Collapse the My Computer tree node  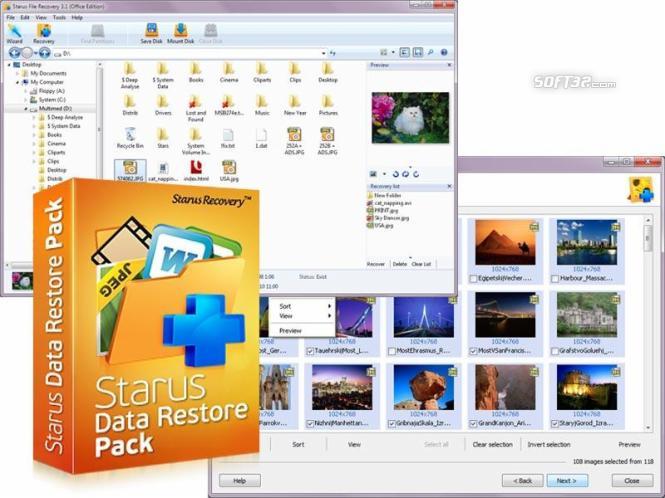[x=17, y=82]
